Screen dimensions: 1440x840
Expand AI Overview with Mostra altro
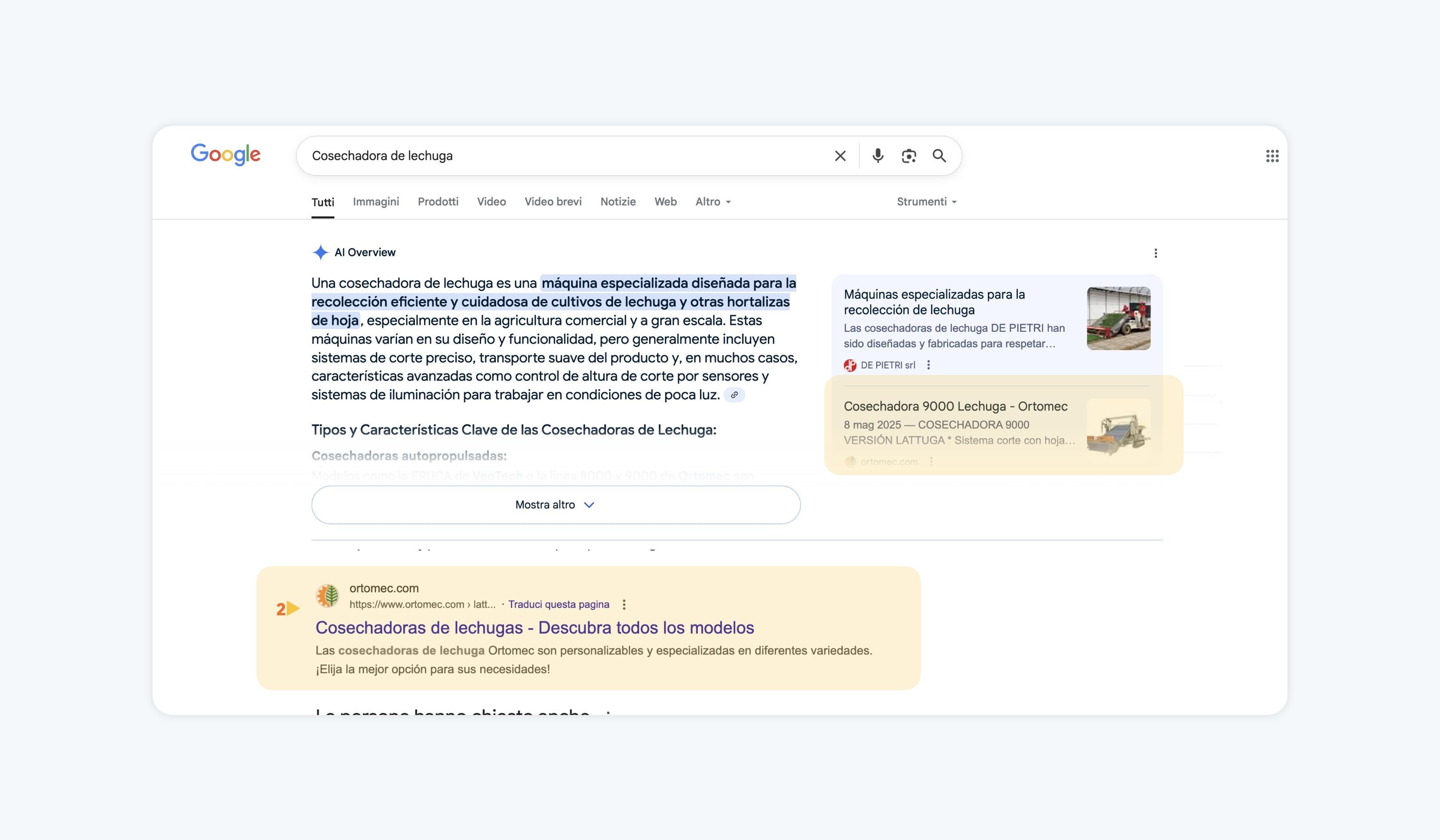coord(556,505)
